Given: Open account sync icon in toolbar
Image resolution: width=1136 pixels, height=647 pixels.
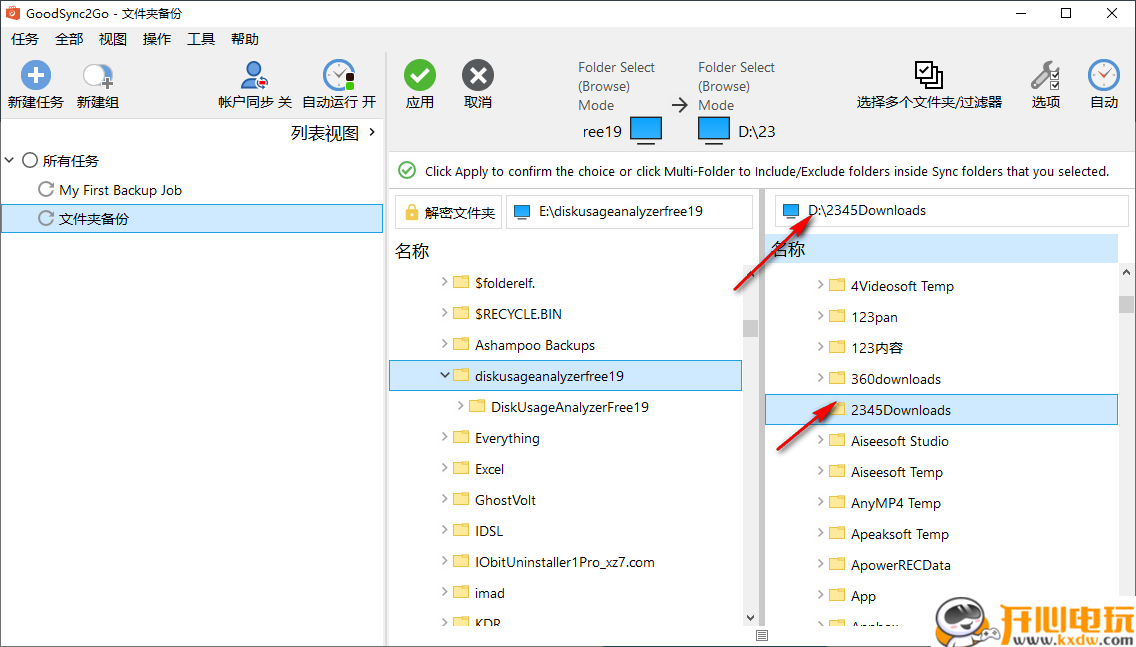Looking at the screenshot, I should pos(255,76).
